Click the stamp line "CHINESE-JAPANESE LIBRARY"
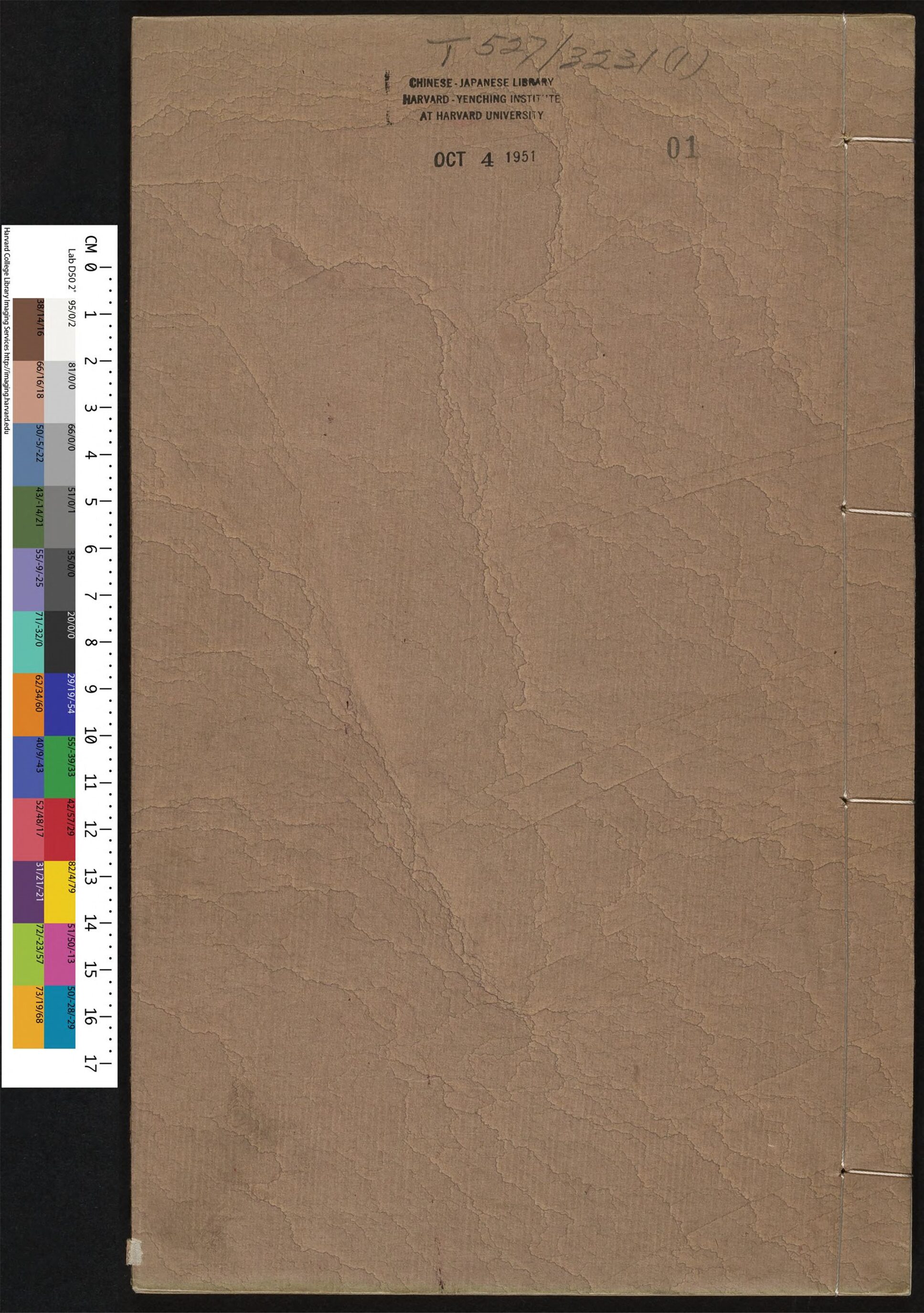Screen dimensions: 924x1313 coord(481,82)
